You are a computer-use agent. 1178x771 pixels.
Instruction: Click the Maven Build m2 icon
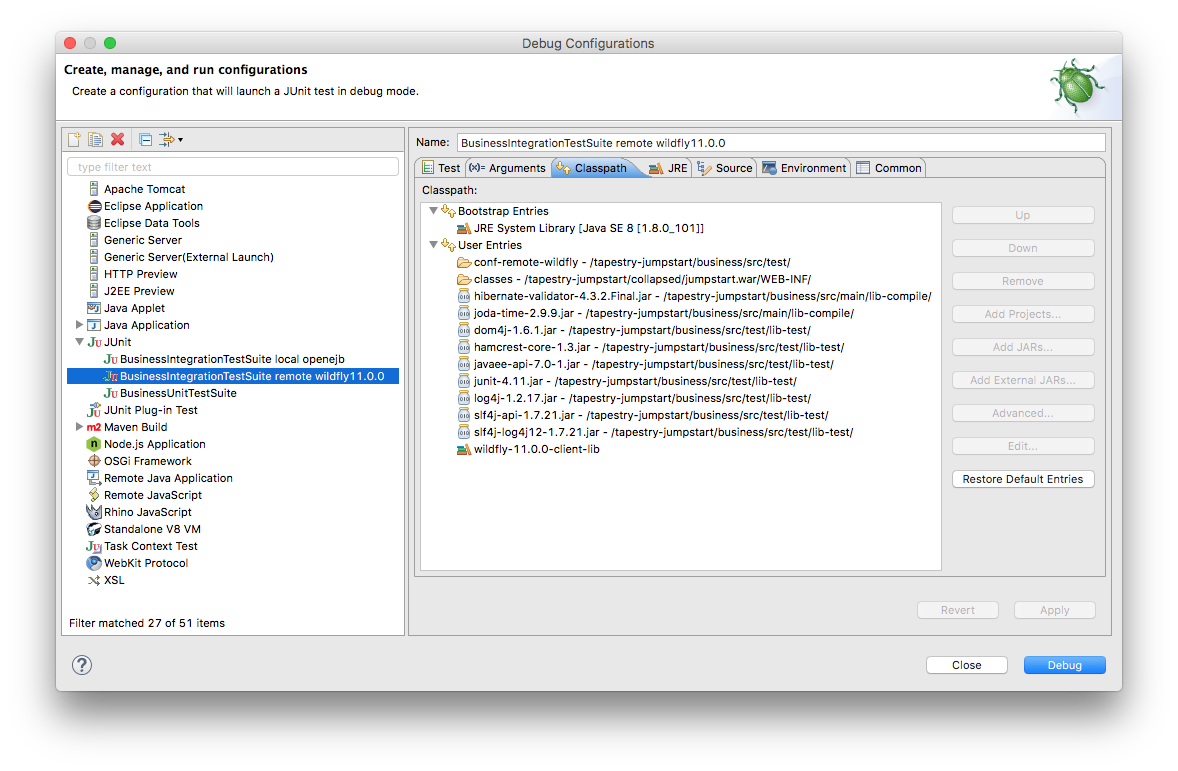(x=94, y=427)
